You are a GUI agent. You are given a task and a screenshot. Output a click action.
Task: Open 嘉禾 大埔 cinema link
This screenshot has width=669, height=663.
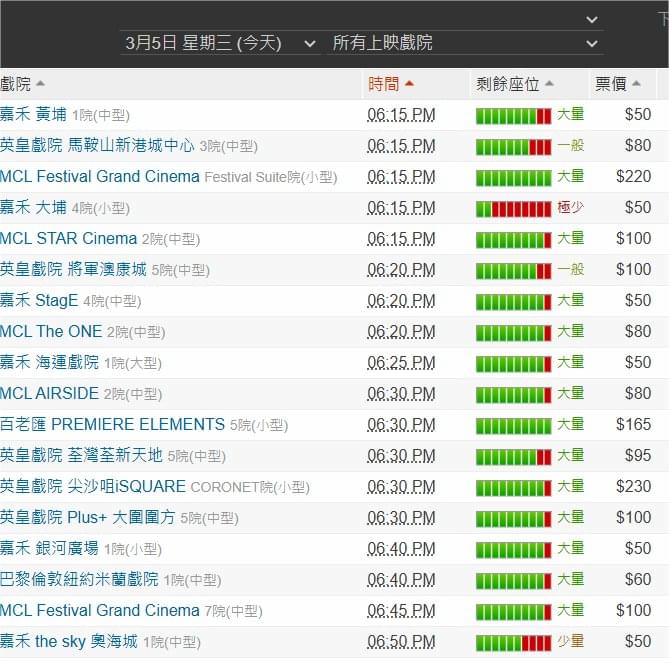tap(33, 207)
